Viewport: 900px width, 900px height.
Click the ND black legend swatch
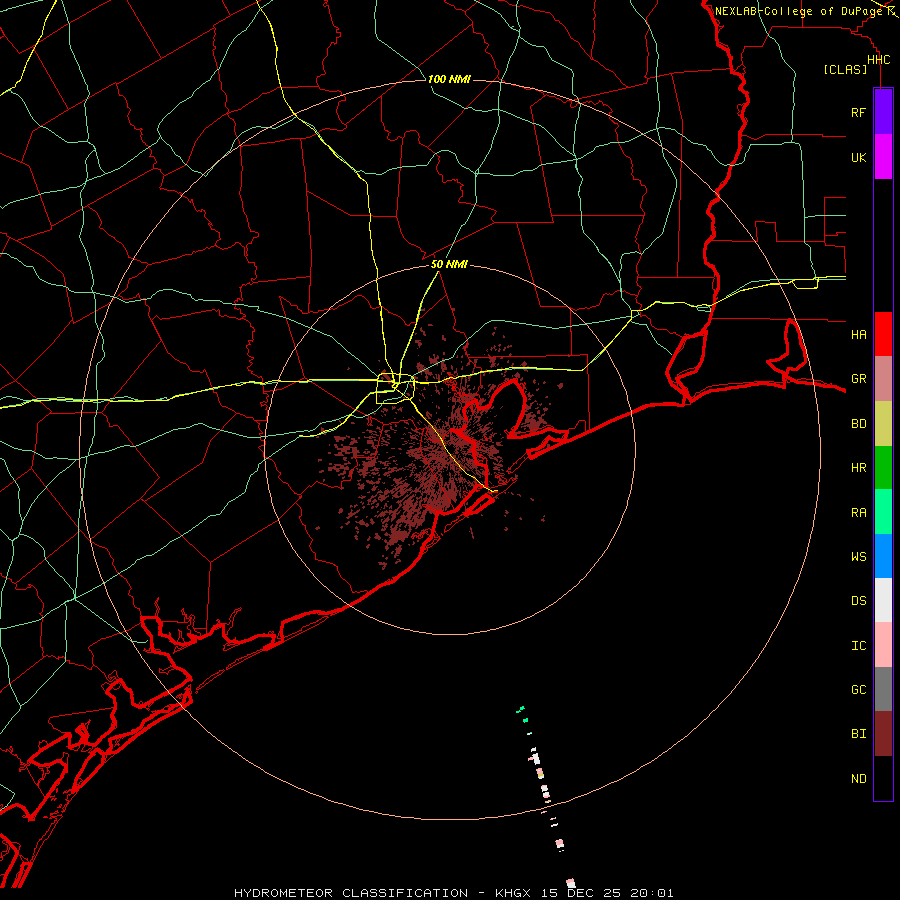point(883,778)
